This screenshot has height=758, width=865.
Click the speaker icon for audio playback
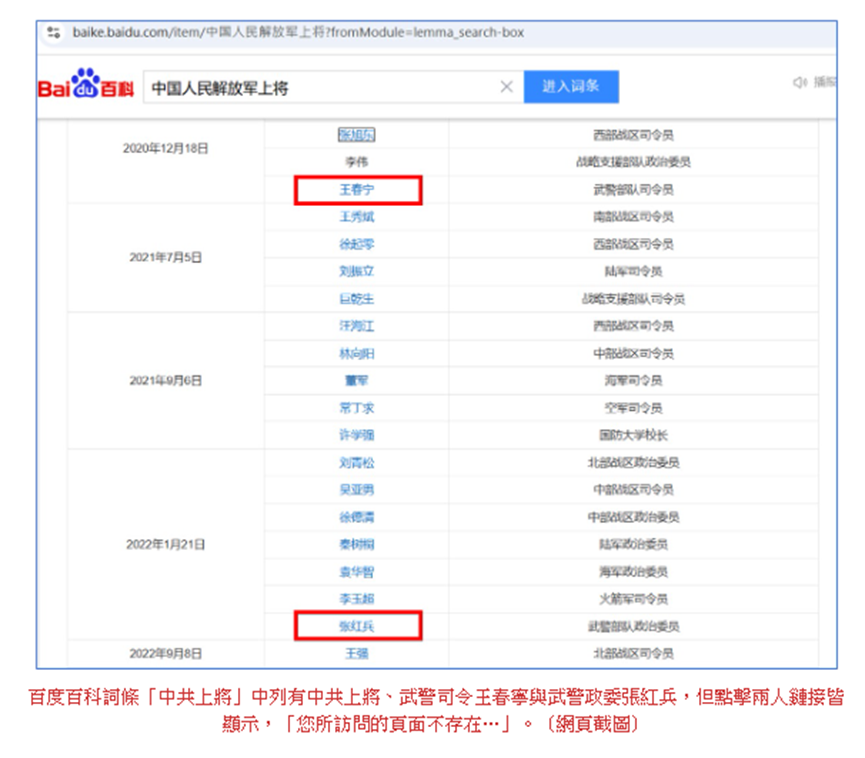click(x=799, y=82)
